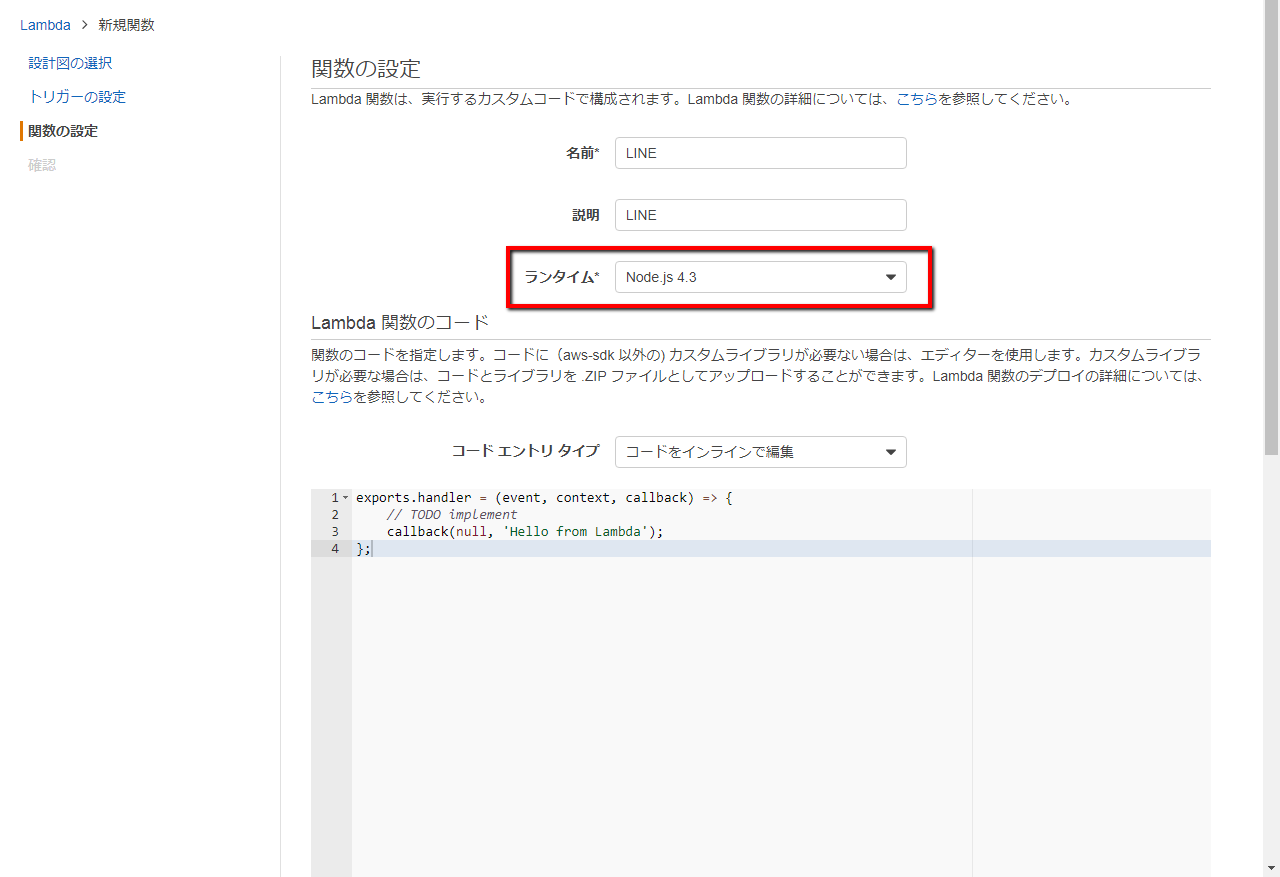Focus the 名前 input field
1280x877 pixels.
[x=760, y=153]
